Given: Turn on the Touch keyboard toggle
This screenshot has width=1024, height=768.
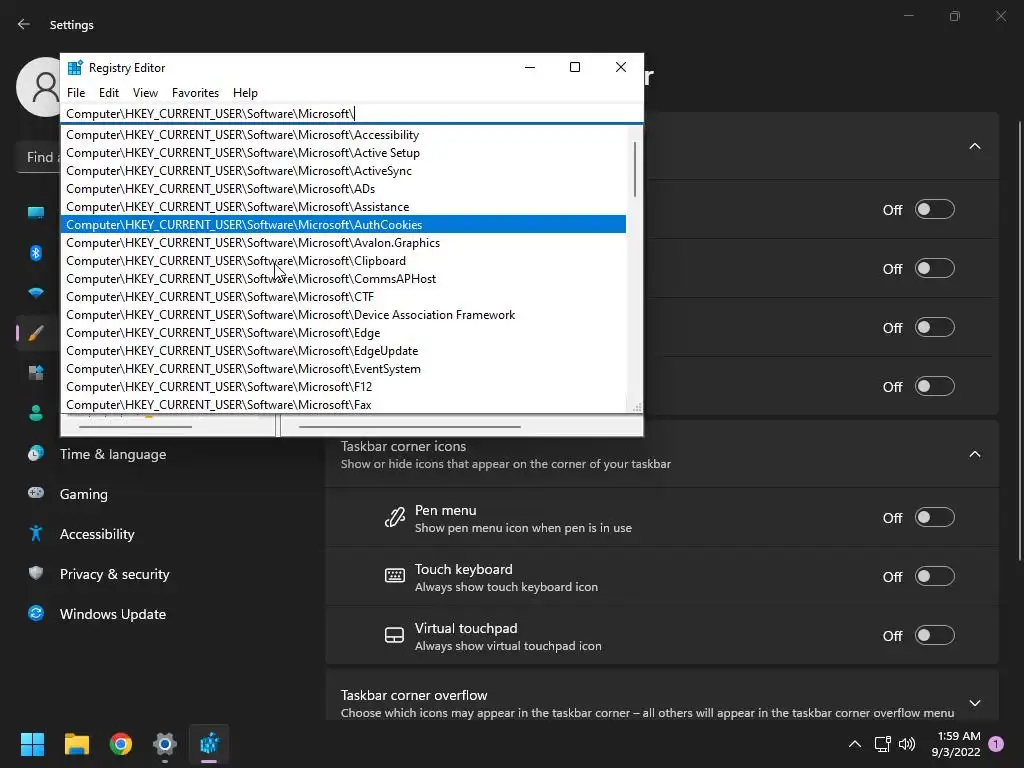Looking at the screenshot, I should click(935, 577).
